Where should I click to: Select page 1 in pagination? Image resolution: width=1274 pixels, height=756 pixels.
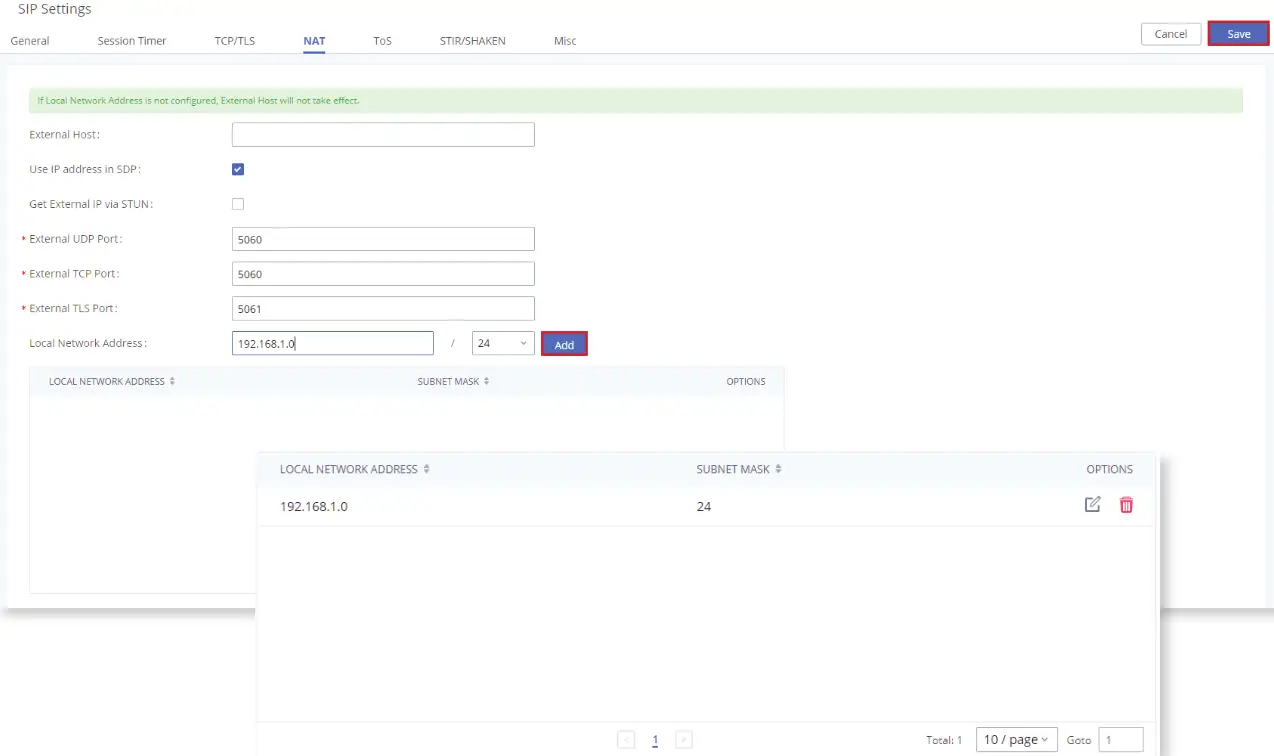(x=655, y=740)
